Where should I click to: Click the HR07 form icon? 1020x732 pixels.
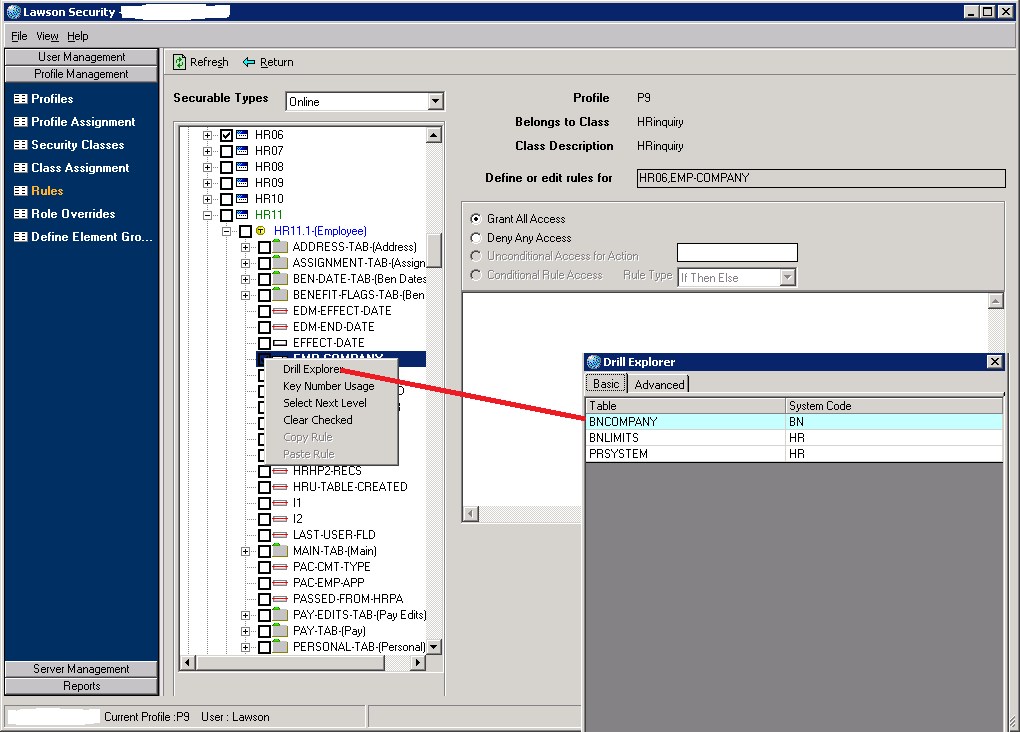click(x=242, y=150)
